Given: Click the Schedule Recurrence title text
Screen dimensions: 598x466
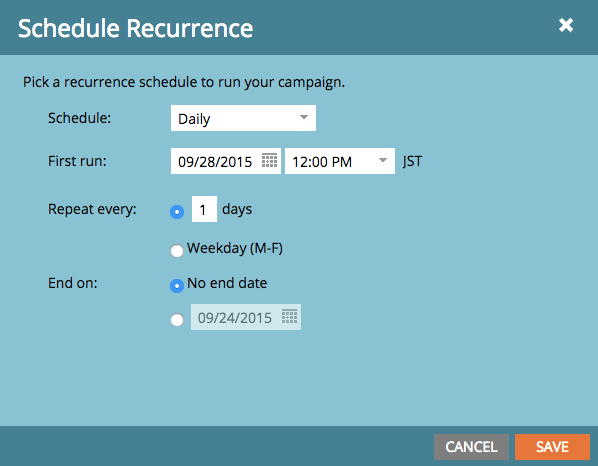Looking at the screenshot, I should pyautogui.click(x=135, y=29).
